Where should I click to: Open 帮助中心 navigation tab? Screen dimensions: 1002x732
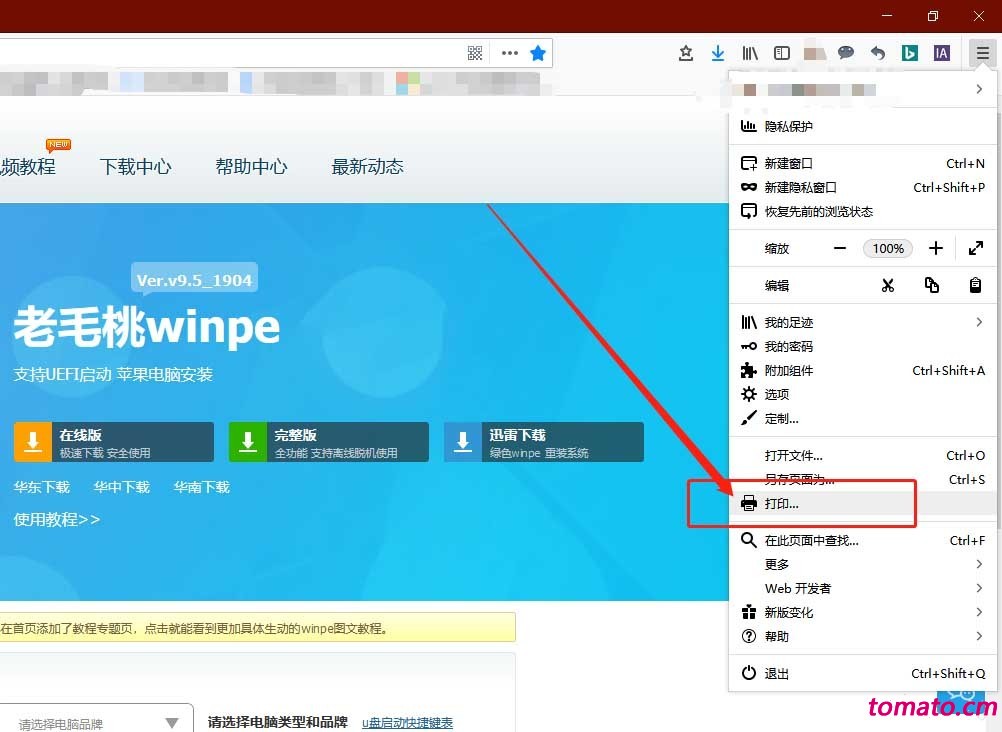(x=251, y=167)
